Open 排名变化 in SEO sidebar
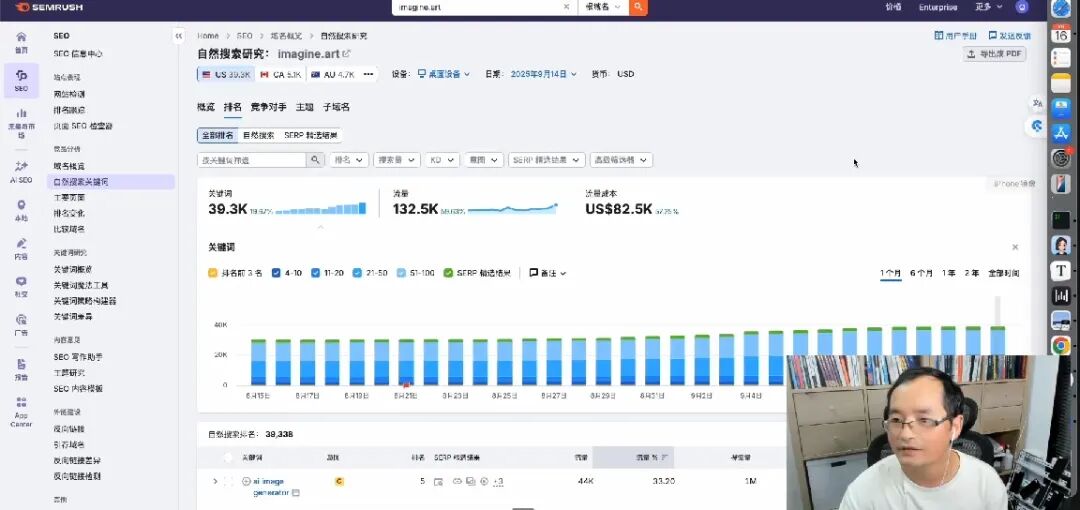This screenshot has height=510, width=1080. (70, 214)
